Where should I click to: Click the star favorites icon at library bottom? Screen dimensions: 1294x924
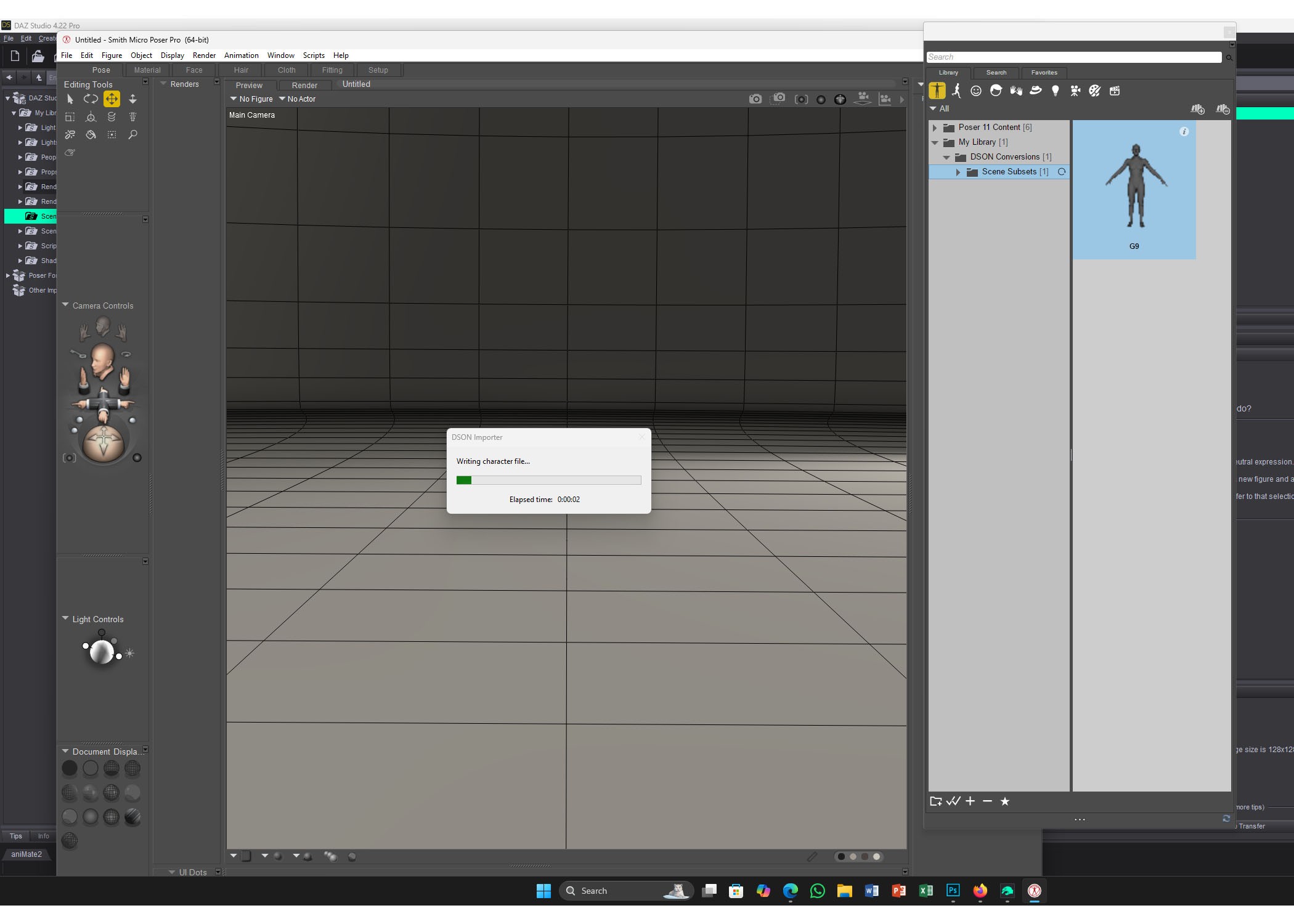[x=1005, y=801]
